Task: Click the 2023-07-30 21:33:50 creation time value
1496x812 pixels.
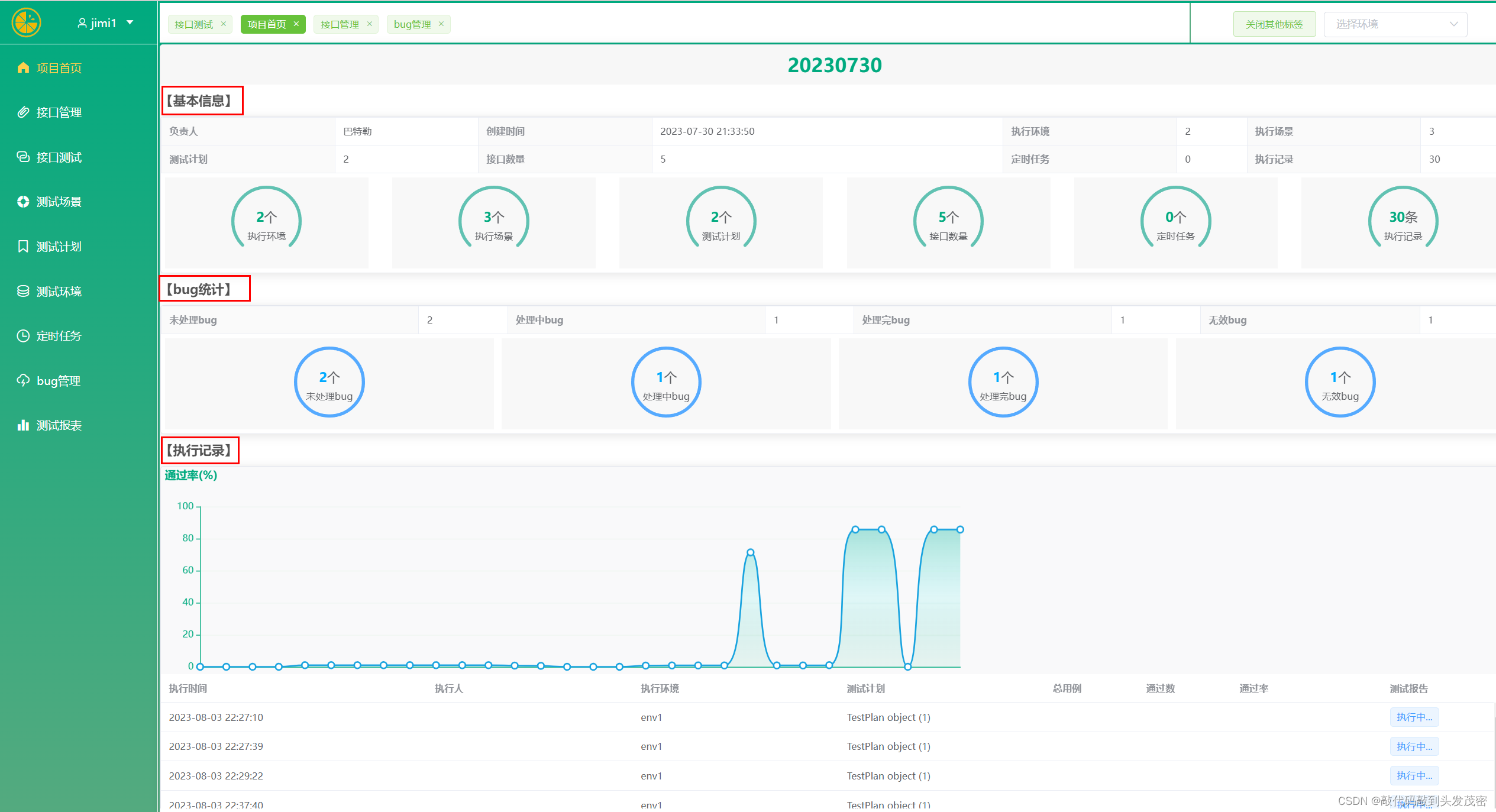Action: click(x=707, y=131)
